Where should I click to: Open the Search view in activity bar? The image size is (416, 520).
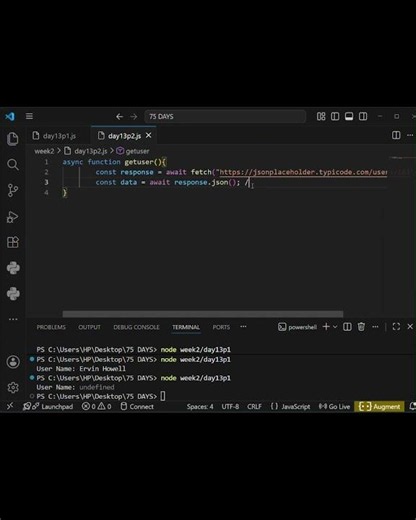(x=13, y=164)
